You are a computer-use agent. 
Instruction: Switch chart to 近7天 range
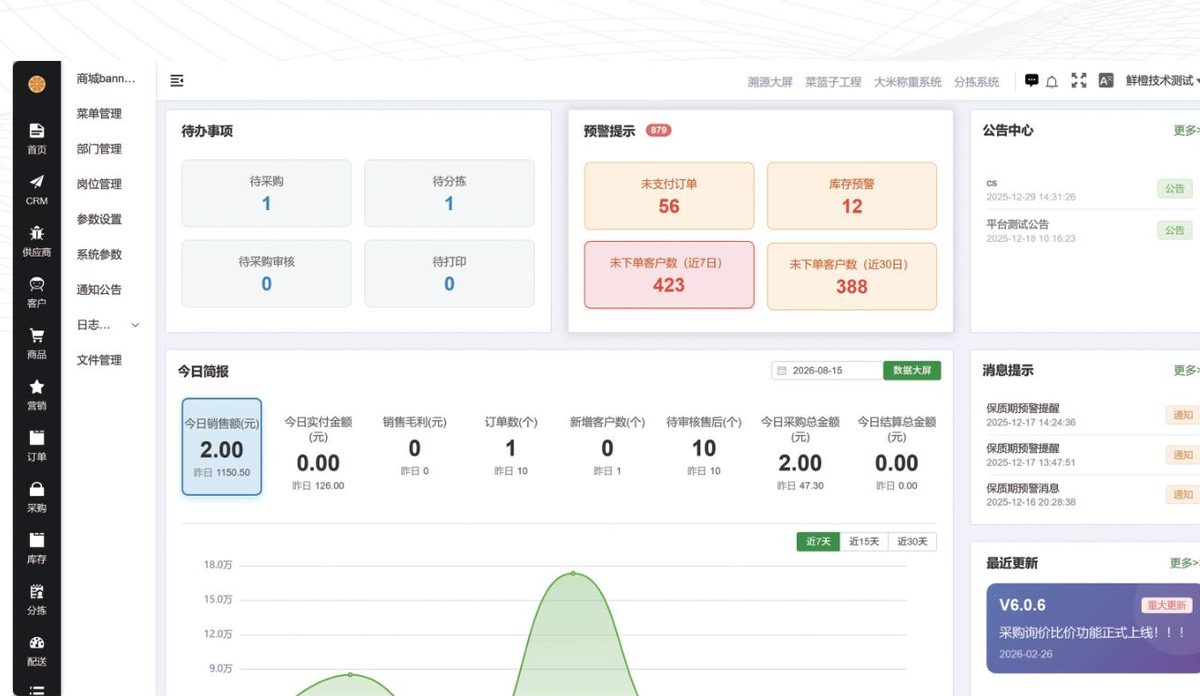coord(818,541)
